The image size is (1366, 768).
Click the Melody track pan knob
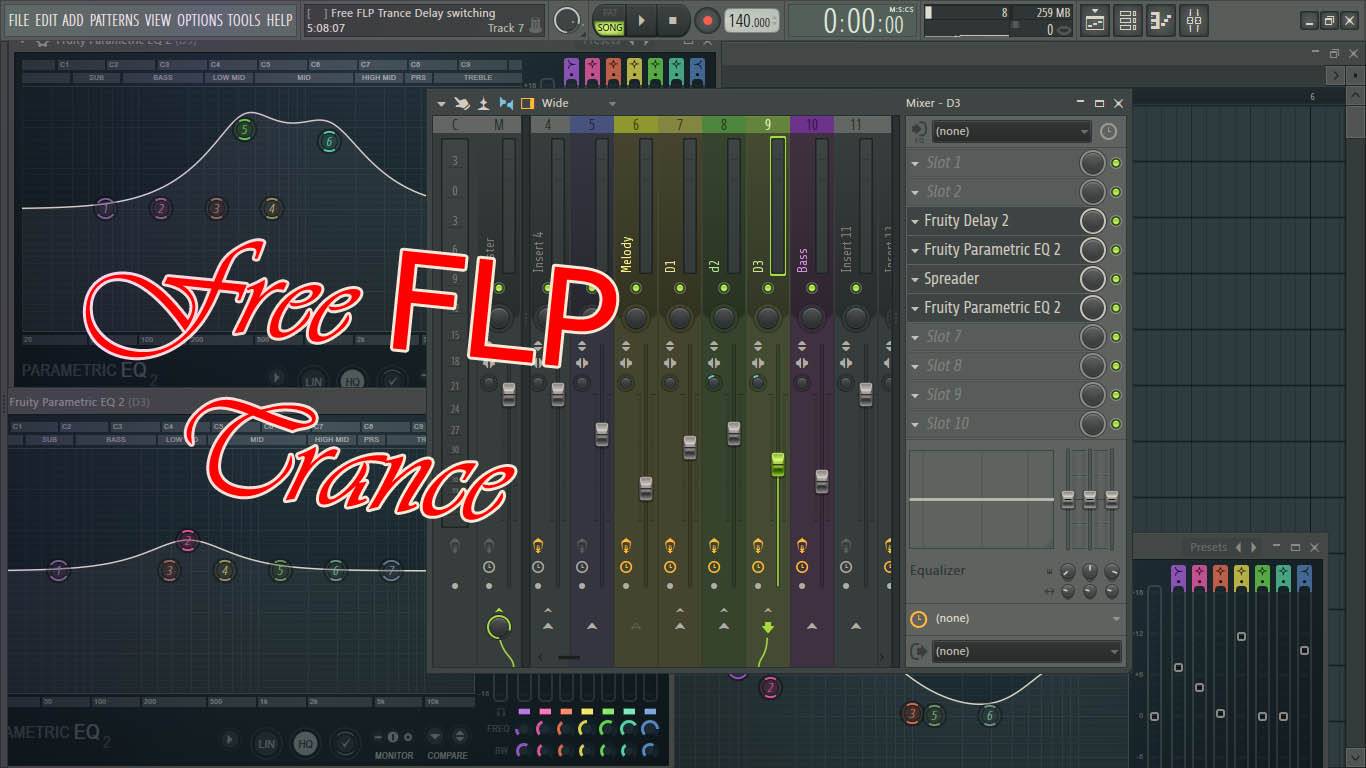click(635, 318)
